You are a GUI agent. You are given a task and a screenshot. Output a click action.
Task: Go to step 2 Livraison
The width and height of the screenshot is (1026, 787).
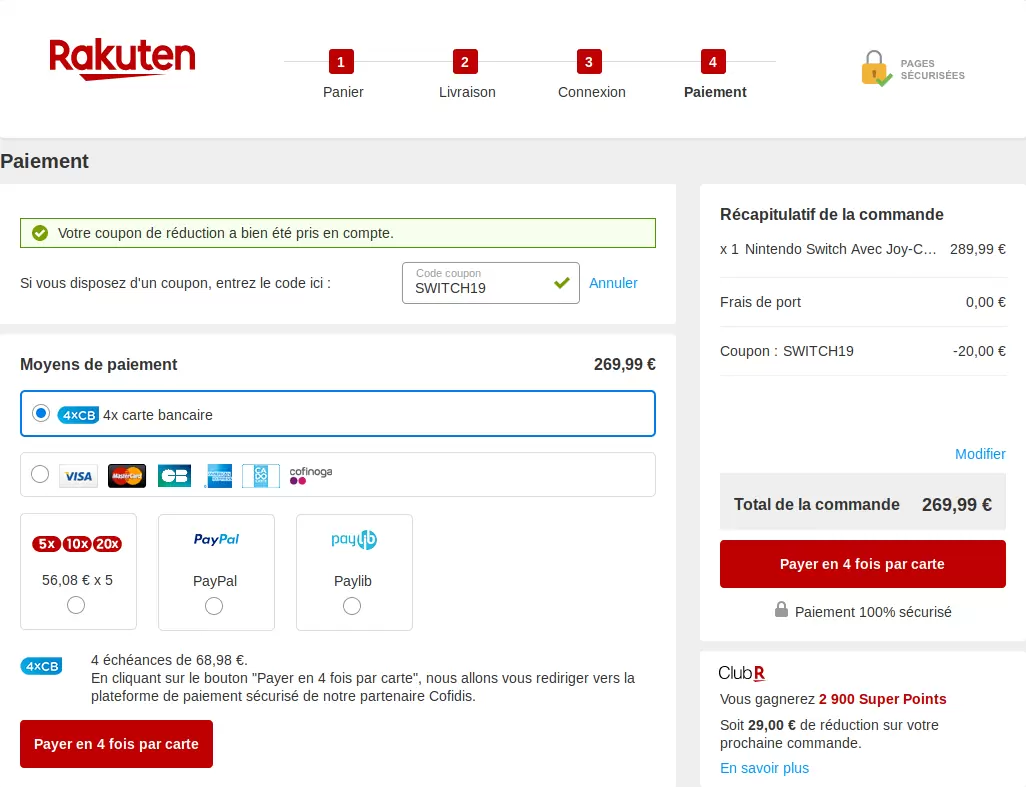tap(466, 75)
